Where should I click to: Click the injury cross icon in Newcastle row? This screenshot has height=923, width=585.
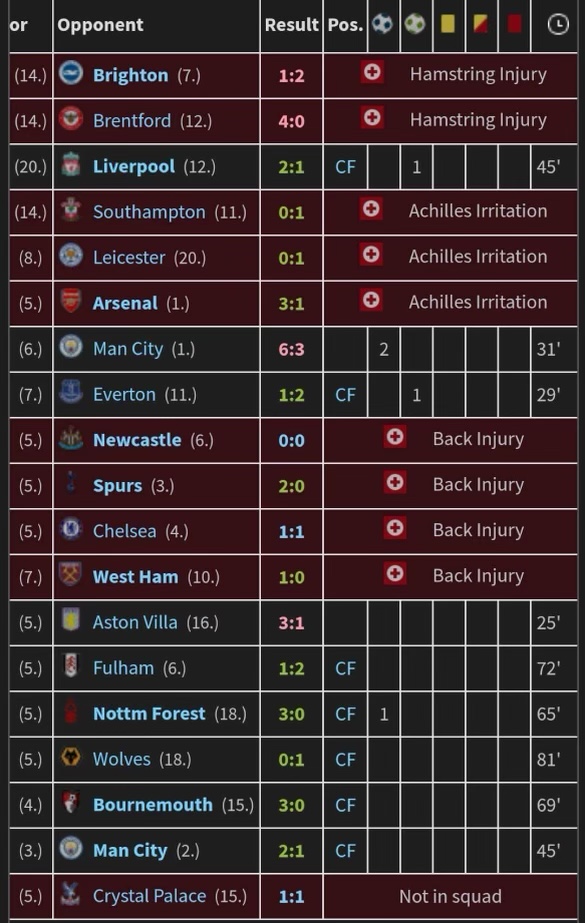point(395,438)
